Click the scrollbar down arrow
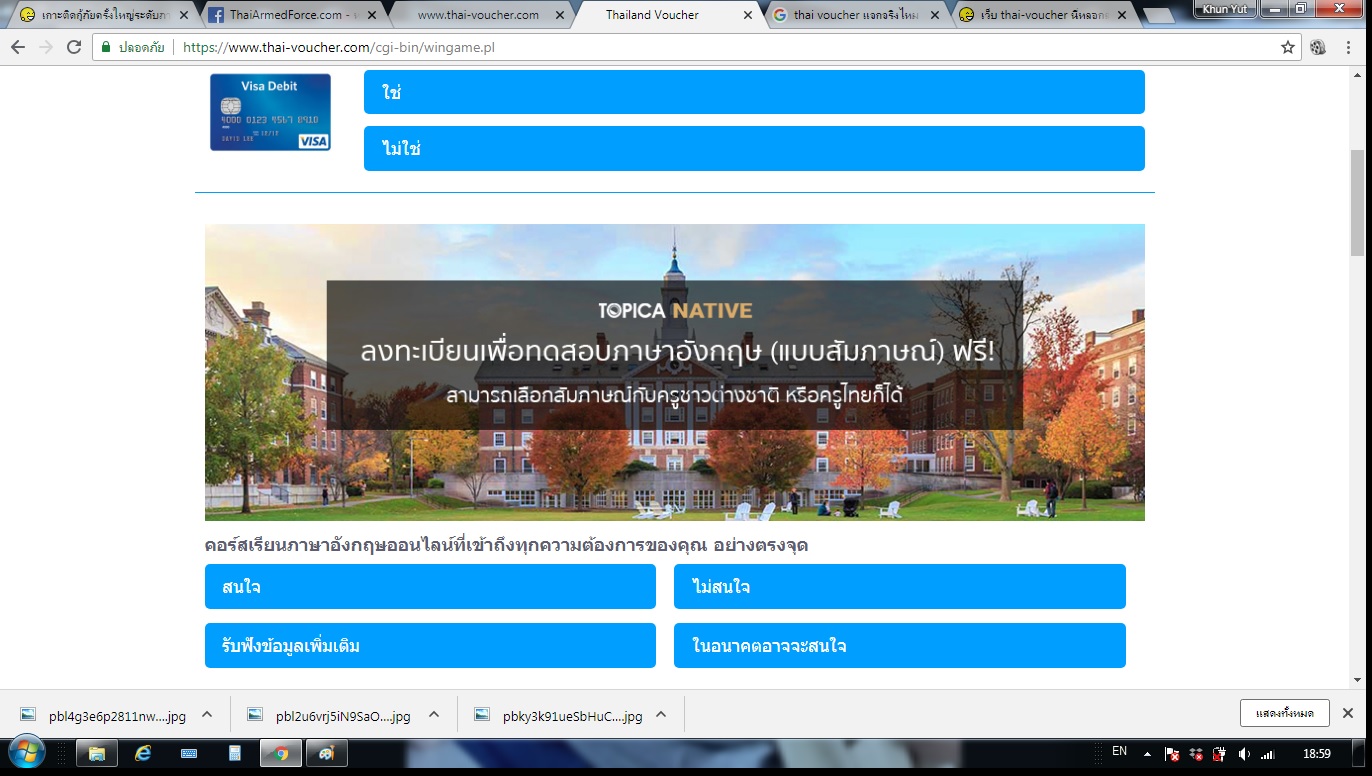Viewport: 1372px width, 776px height. (1357, 680)
